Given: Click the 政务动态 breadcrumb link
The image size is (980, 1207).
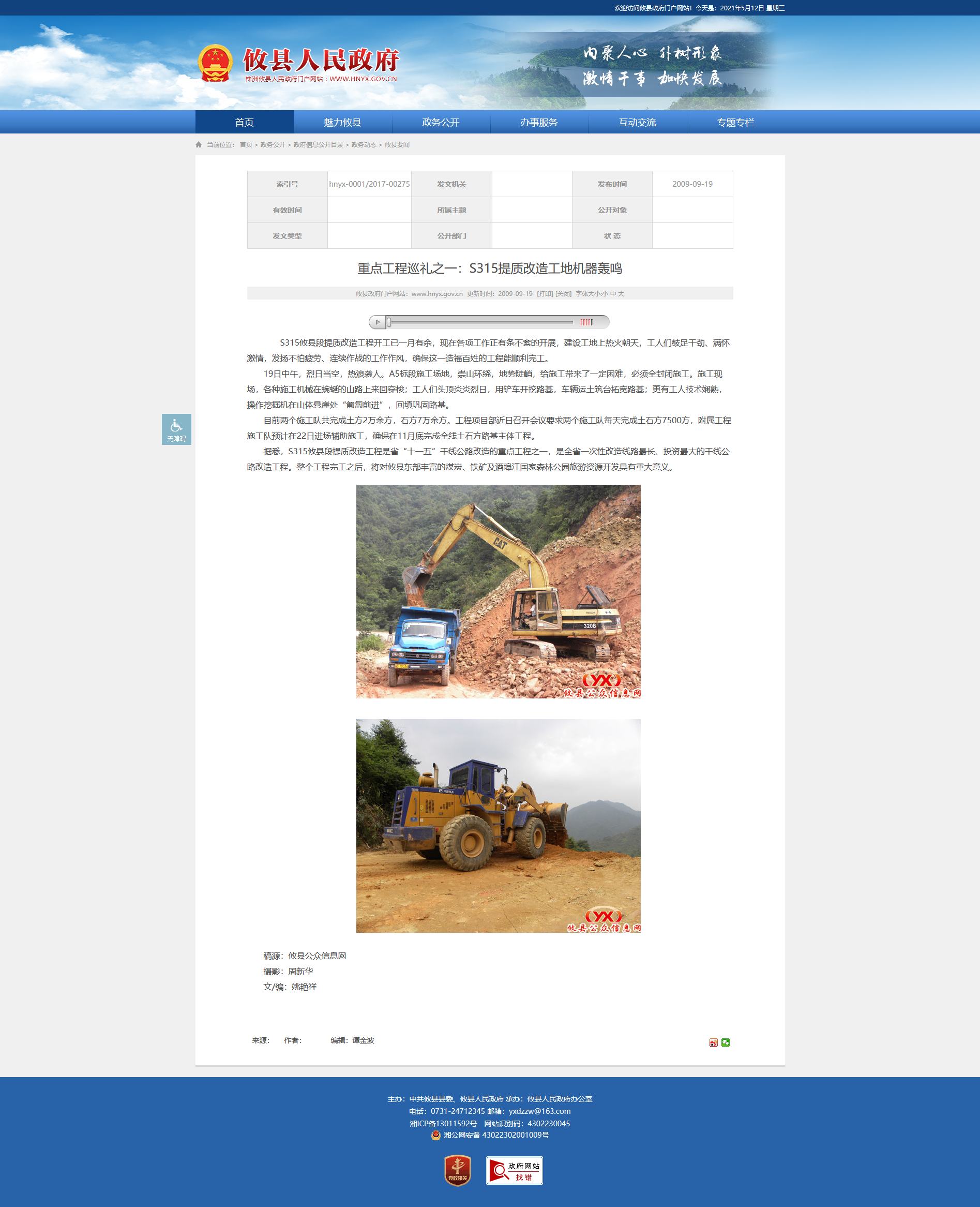Looking at the screenshot, I should [x=363, y=144].
